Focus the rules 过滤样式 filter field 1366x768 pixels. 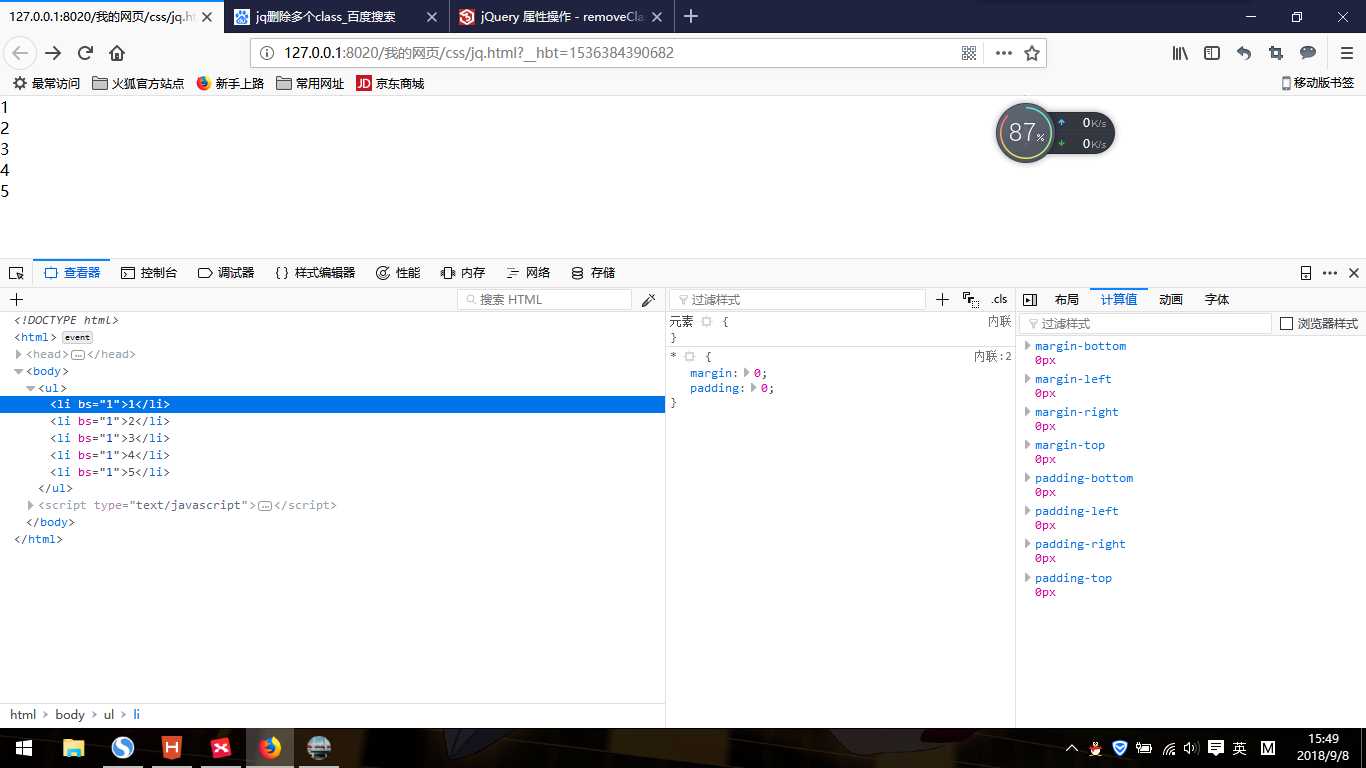coord(798,300)
